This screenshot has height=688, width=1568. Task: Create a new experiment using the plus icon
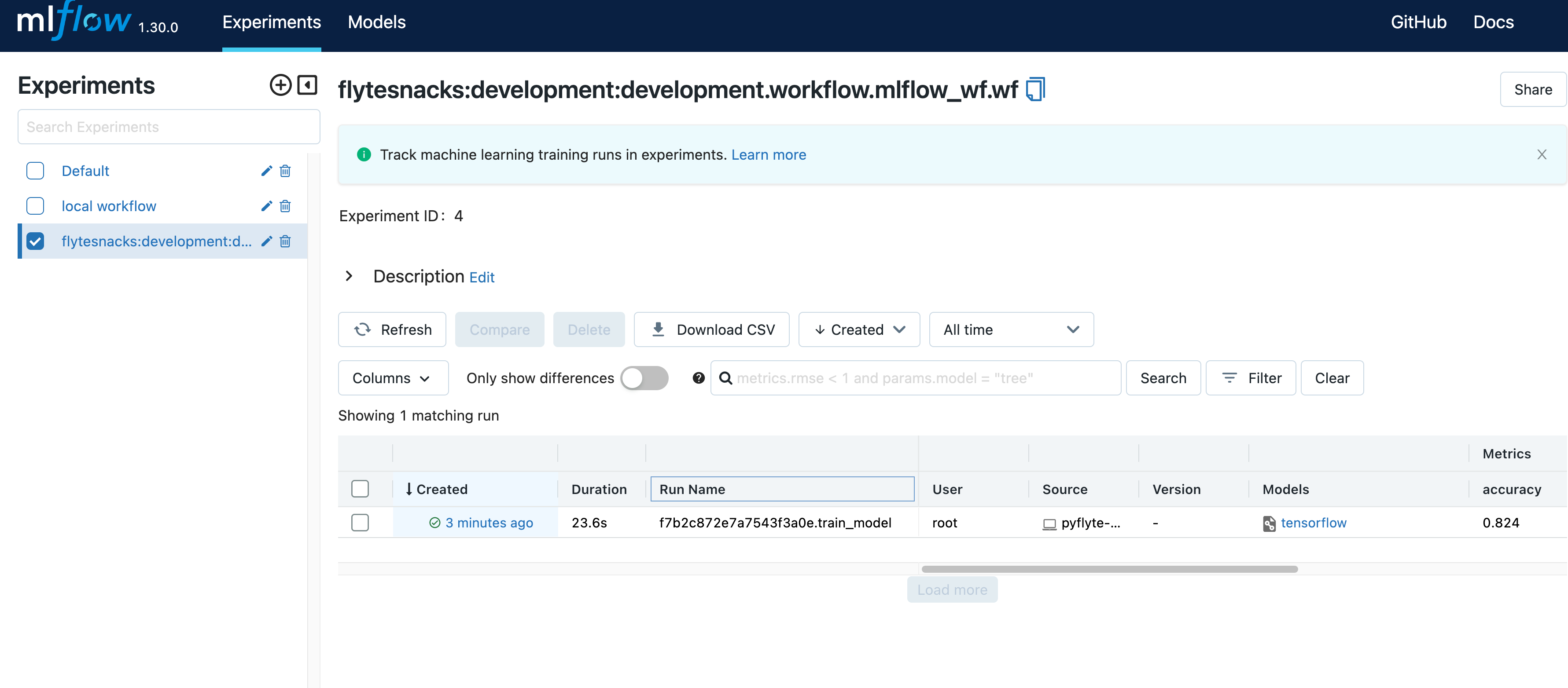pos(280,85)
